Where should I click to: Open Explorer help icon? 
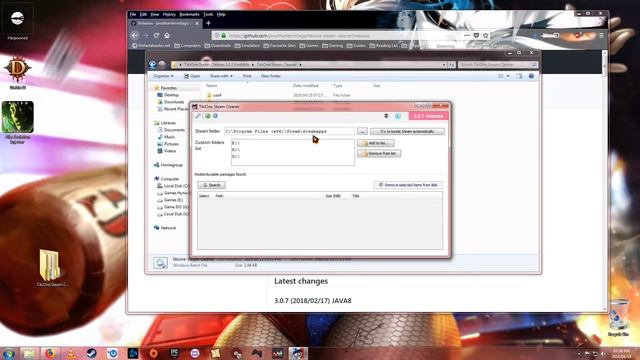pyautogui.click(x=531, y=76)
